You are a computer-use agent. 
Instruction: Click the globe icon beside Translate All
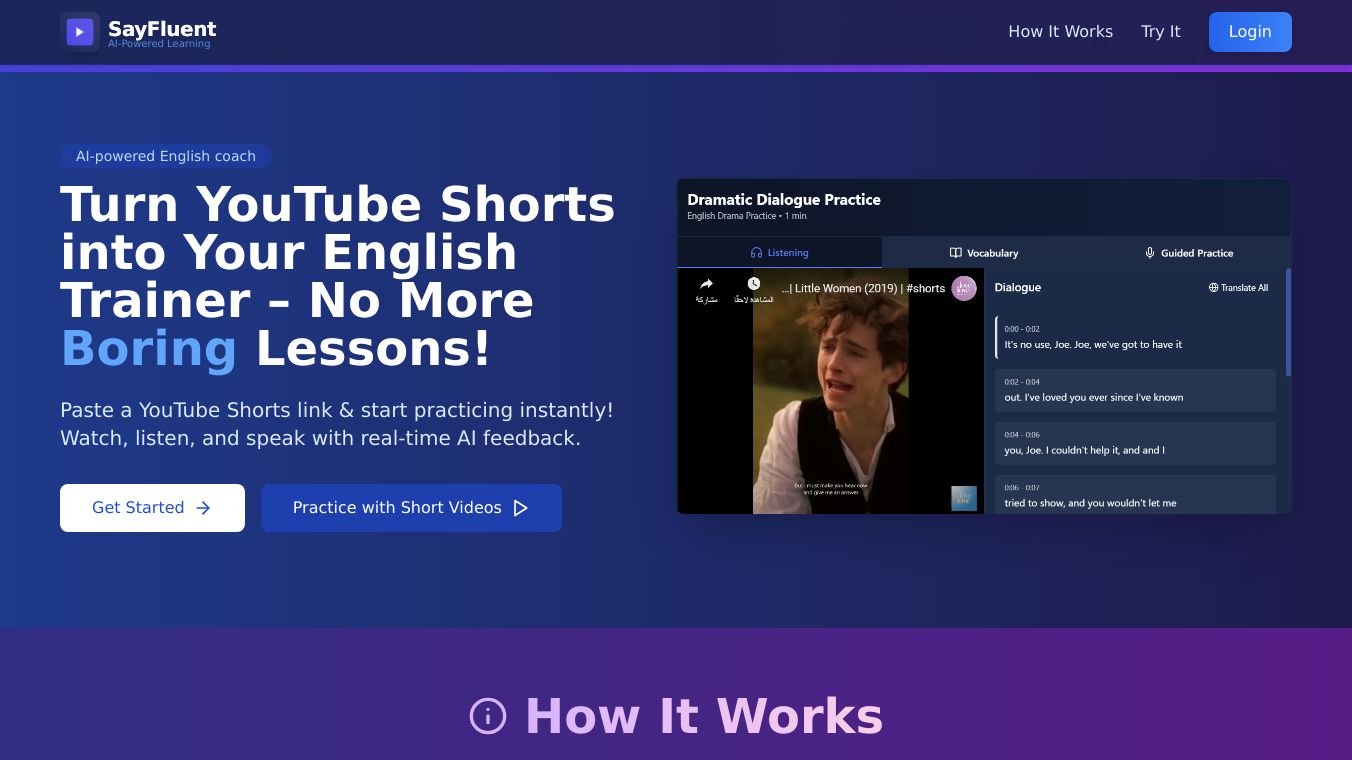pyautogui.click(x=1214, y=288)
